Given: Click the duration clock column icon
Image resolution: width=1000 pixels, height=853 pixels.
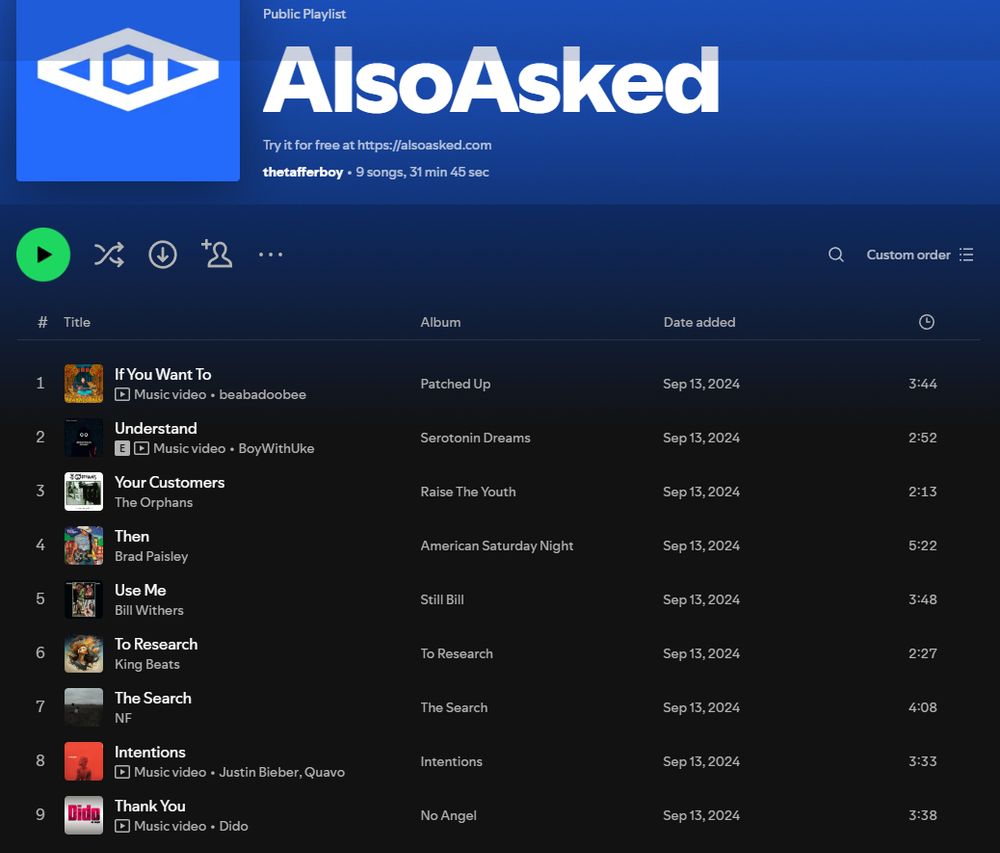Looking at the screenshot, I should [x=926, y=322].
